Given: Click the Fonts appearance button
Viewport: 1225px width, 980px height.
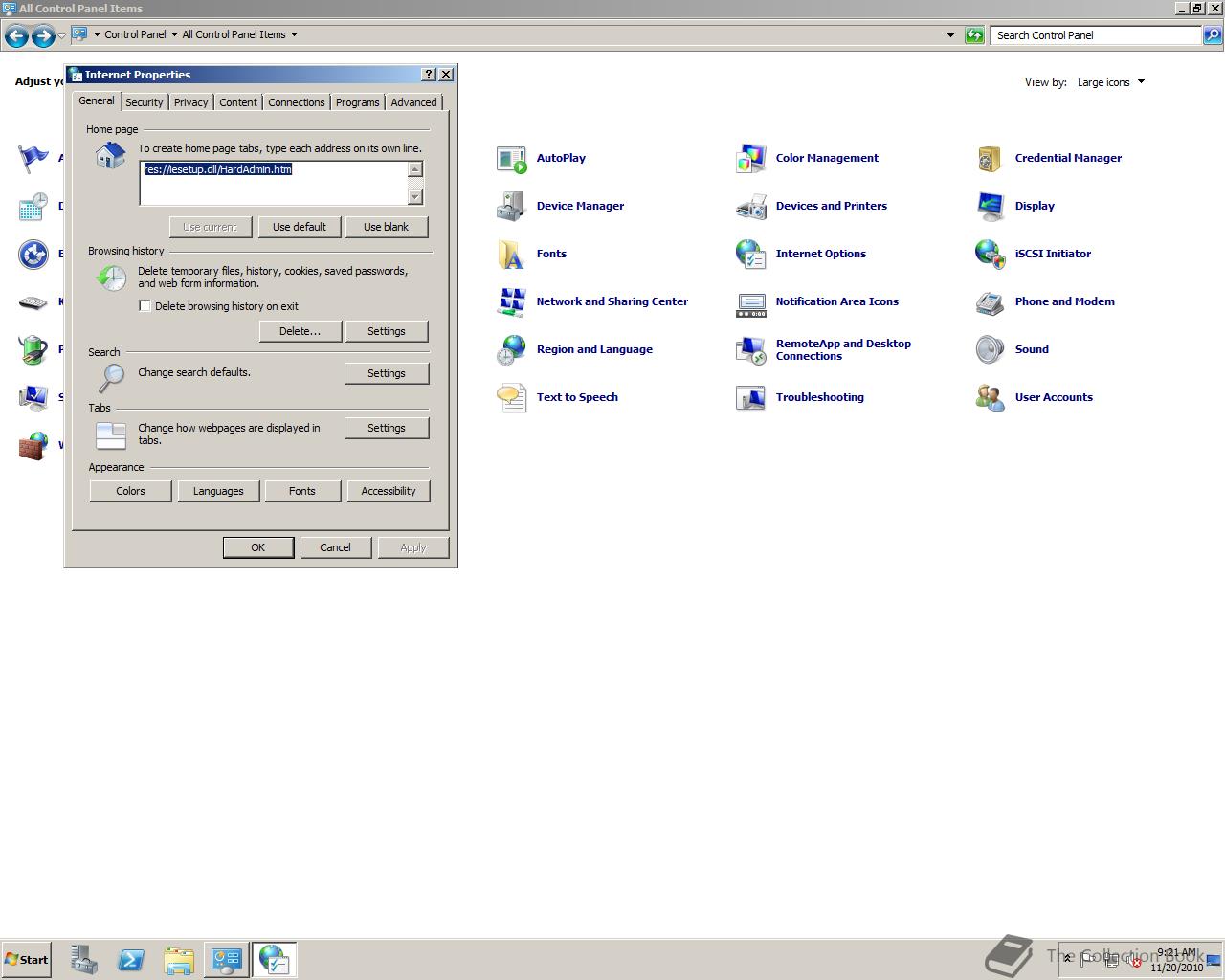Looking at the screenshot, I should pyautogui.click(x=302, y=491).
